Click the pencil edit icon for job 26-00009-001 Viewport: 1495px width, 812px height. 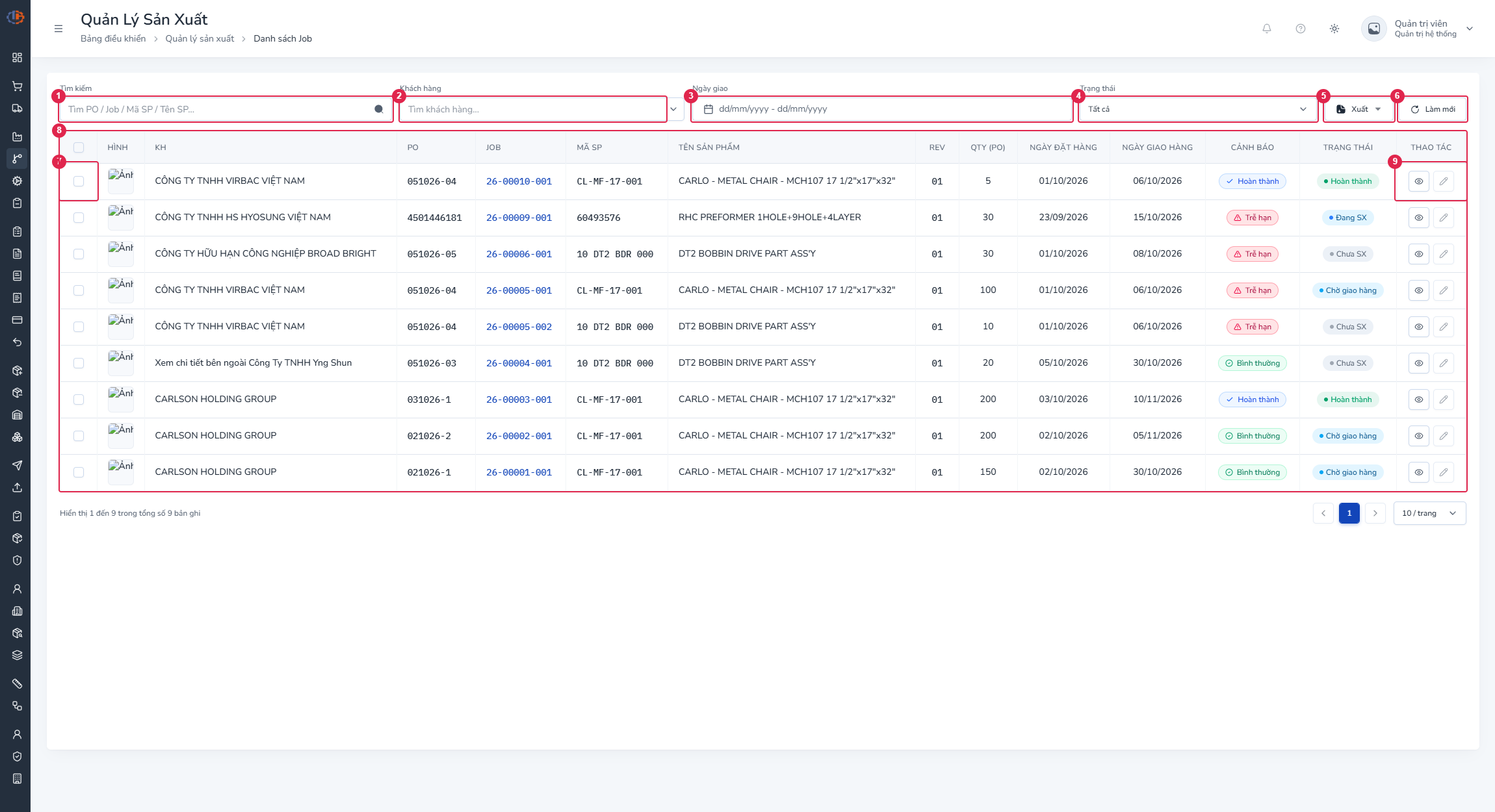1444,218
